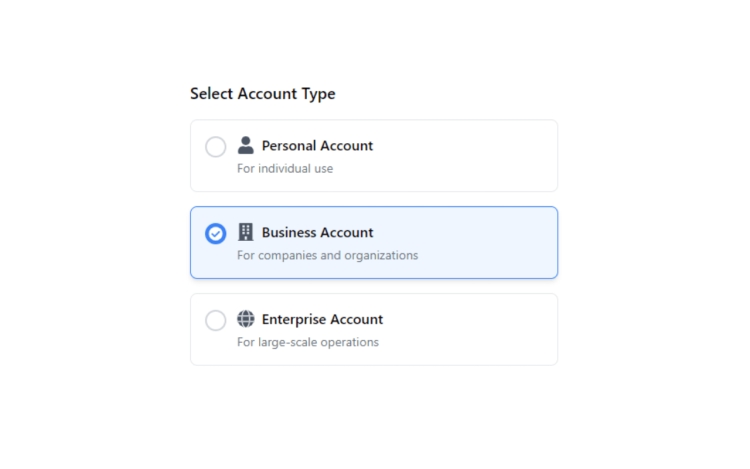Click the globe icon for Enterprise

(245, 319)
